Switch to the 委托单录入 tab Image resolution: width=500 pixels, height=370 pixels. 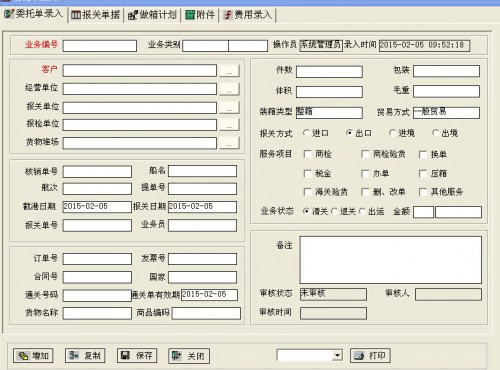(x=34, y=14)
